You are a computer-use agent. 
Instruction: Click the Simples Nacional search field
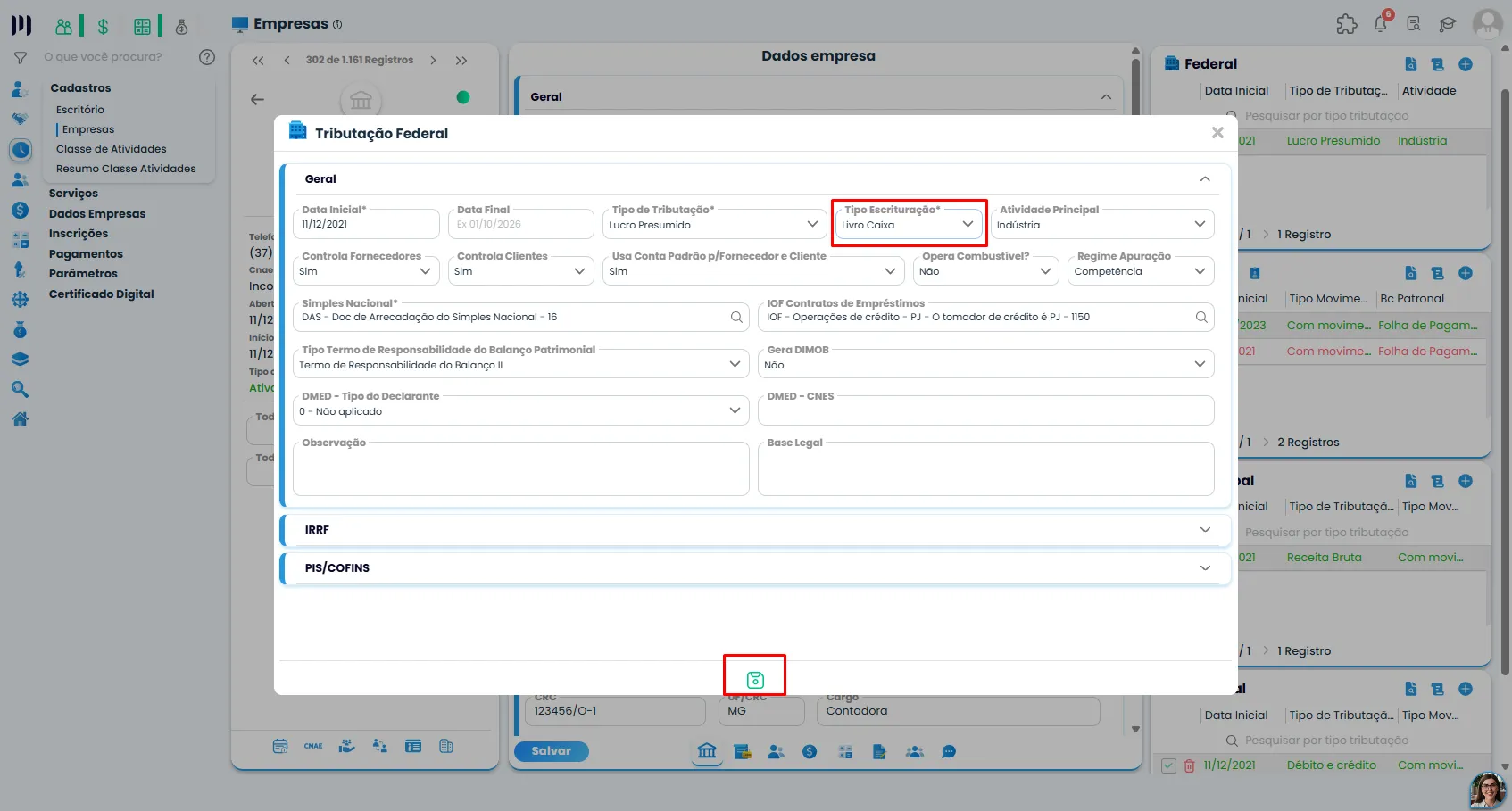click(521, 317)
